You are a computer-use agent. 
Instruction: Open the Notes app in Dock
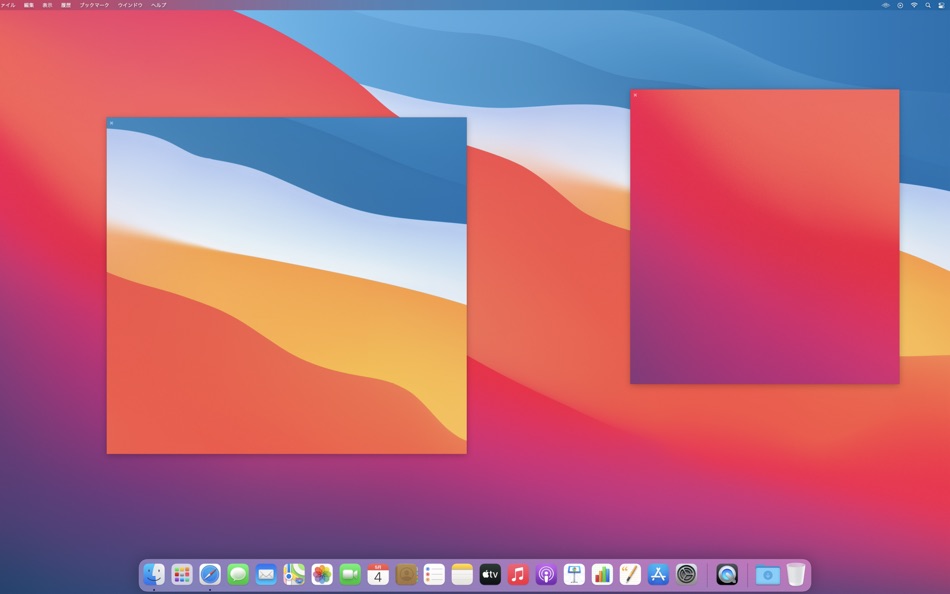pyautogui.click(x=462, y=574)
